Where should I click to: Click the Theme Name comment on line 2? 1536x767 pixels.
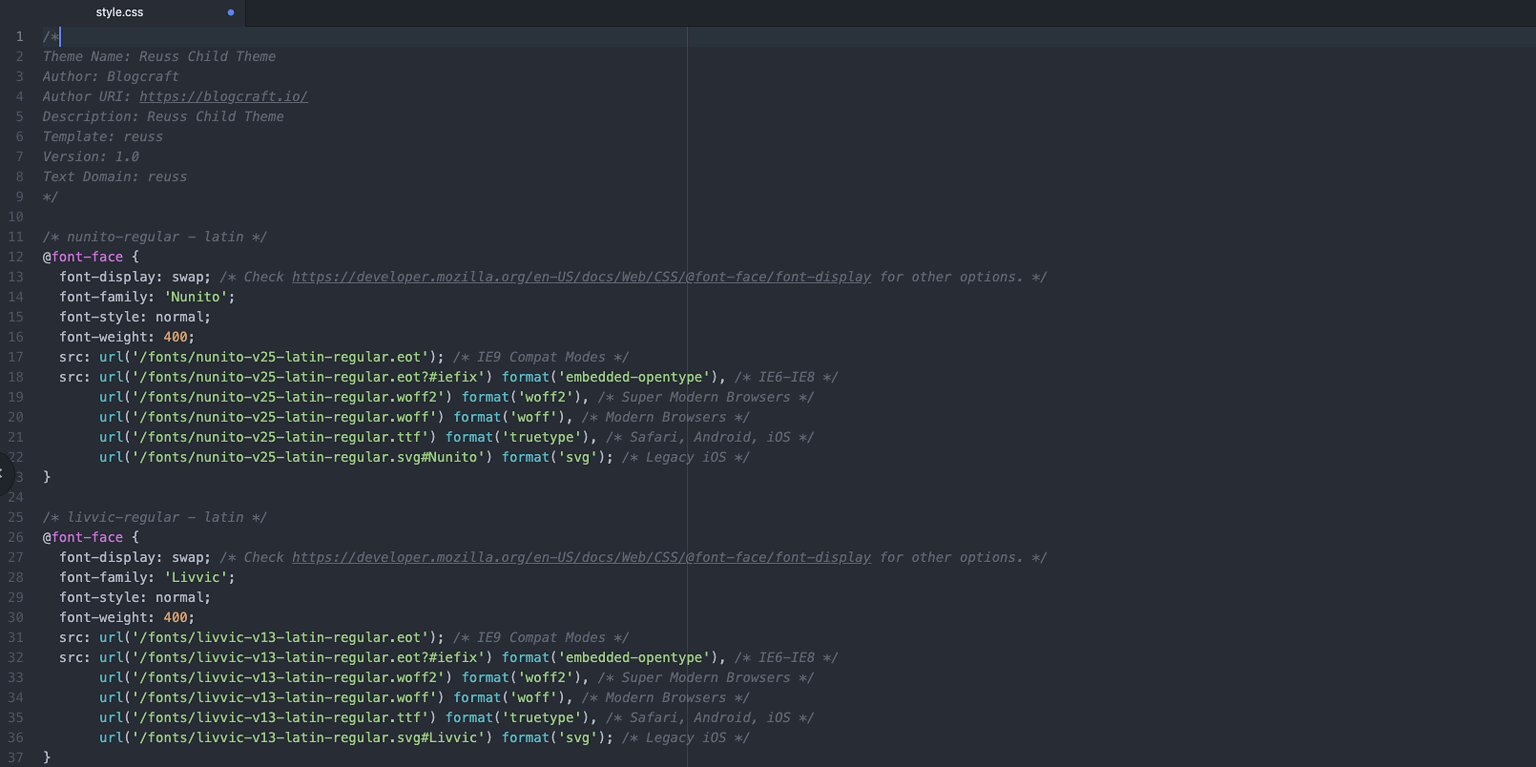click(x=158, y=56)
